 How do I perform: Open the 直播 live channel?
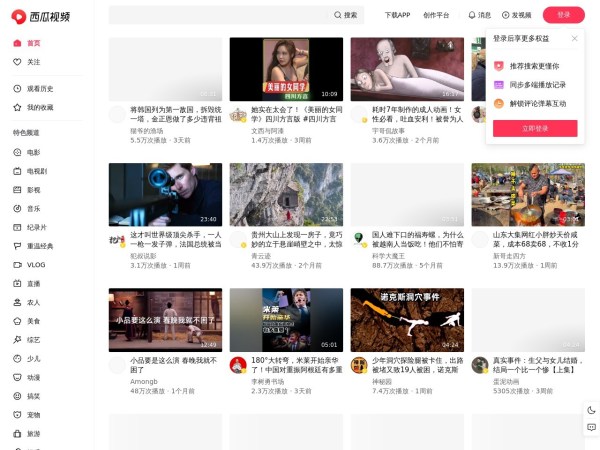pos(33,283)
